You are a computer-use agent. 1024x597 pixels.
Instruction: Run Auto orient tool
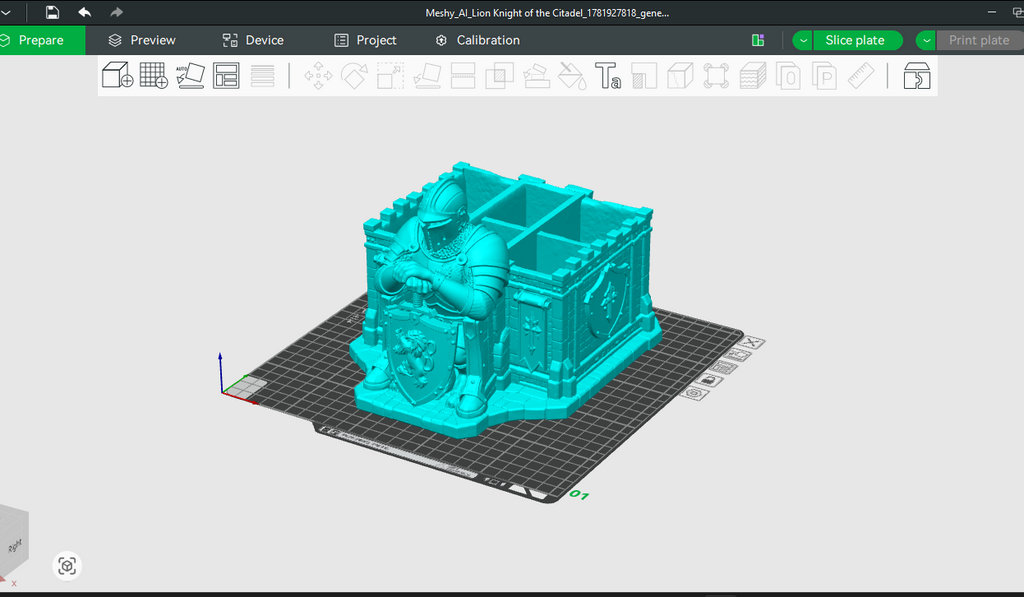click(190, 75)
